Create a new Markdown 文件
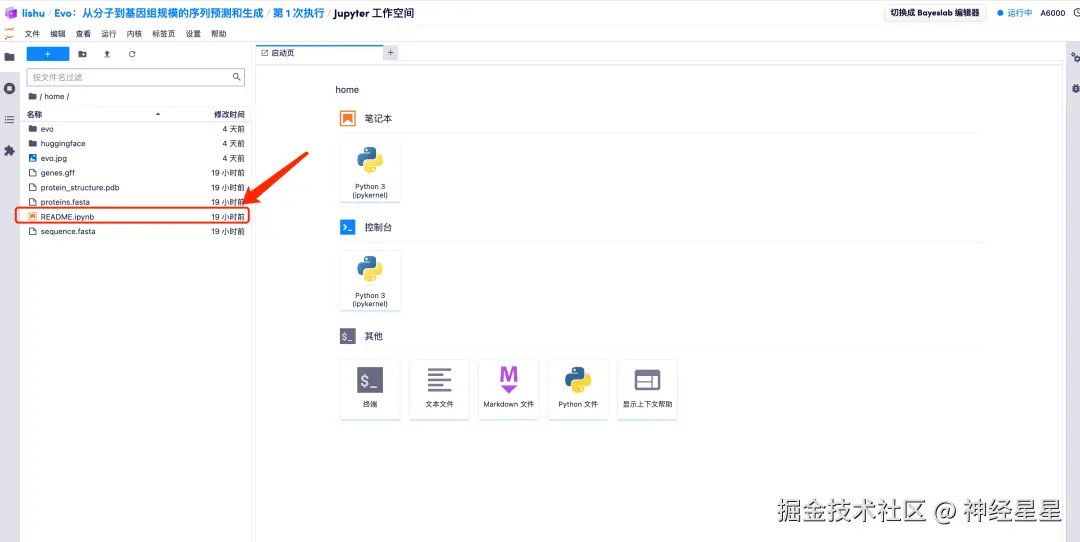This screenshot has width=1080, height=542. click(x=509, y=388)
